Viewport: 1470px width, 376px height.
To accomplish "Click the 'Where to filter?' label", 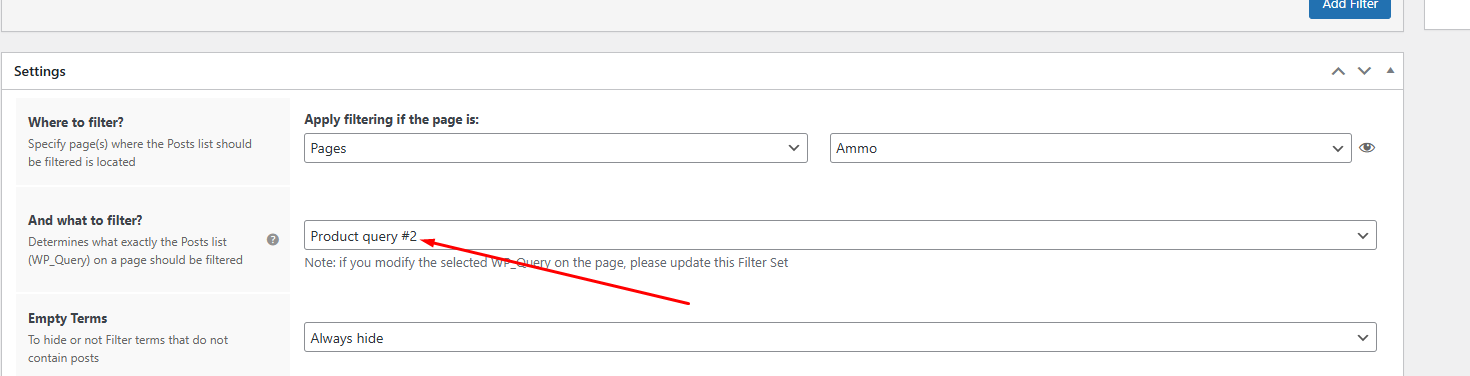I will (76, 122).
